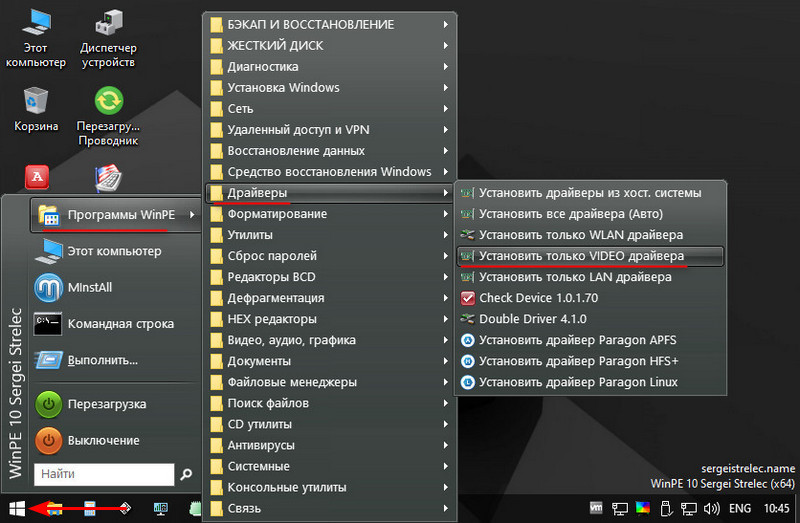Image resolution: width=800 pixels, height=523 pixels.
Task: Open the Антивирусы folder
Action: [330, 445]
